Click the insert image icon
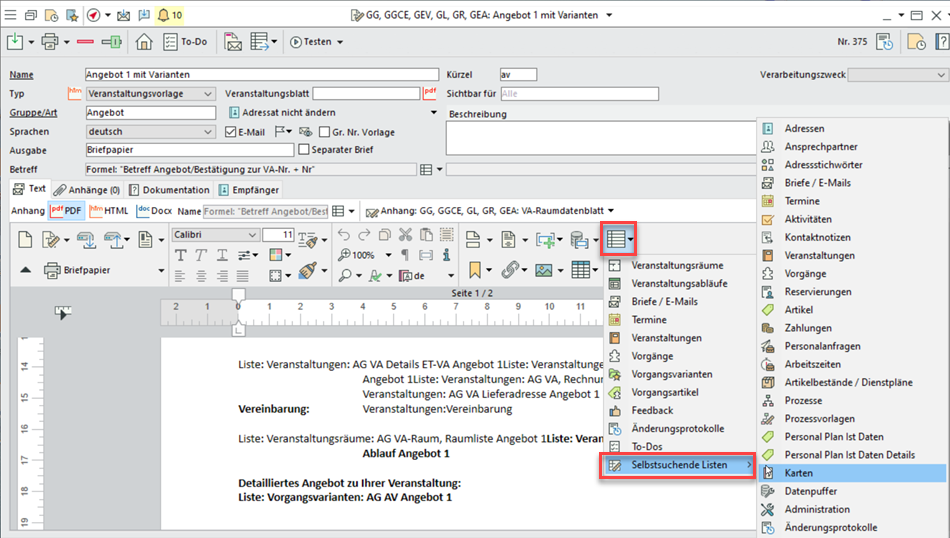This screenshot has width=950, height=538. (543, 270)
